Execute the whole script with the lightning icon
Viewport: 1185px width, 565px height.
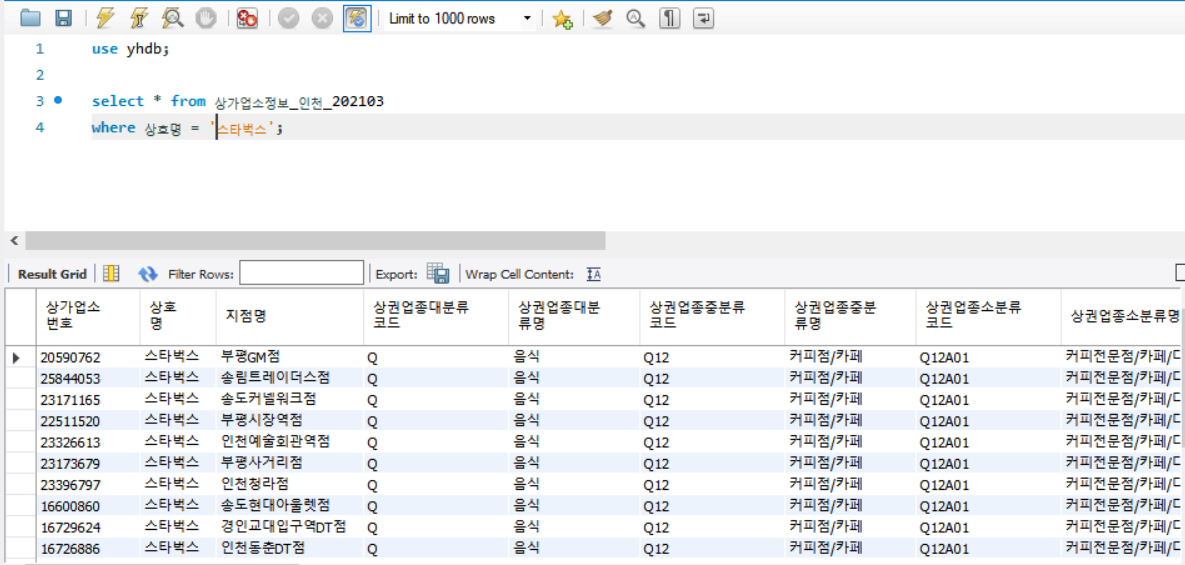point(106,19)
